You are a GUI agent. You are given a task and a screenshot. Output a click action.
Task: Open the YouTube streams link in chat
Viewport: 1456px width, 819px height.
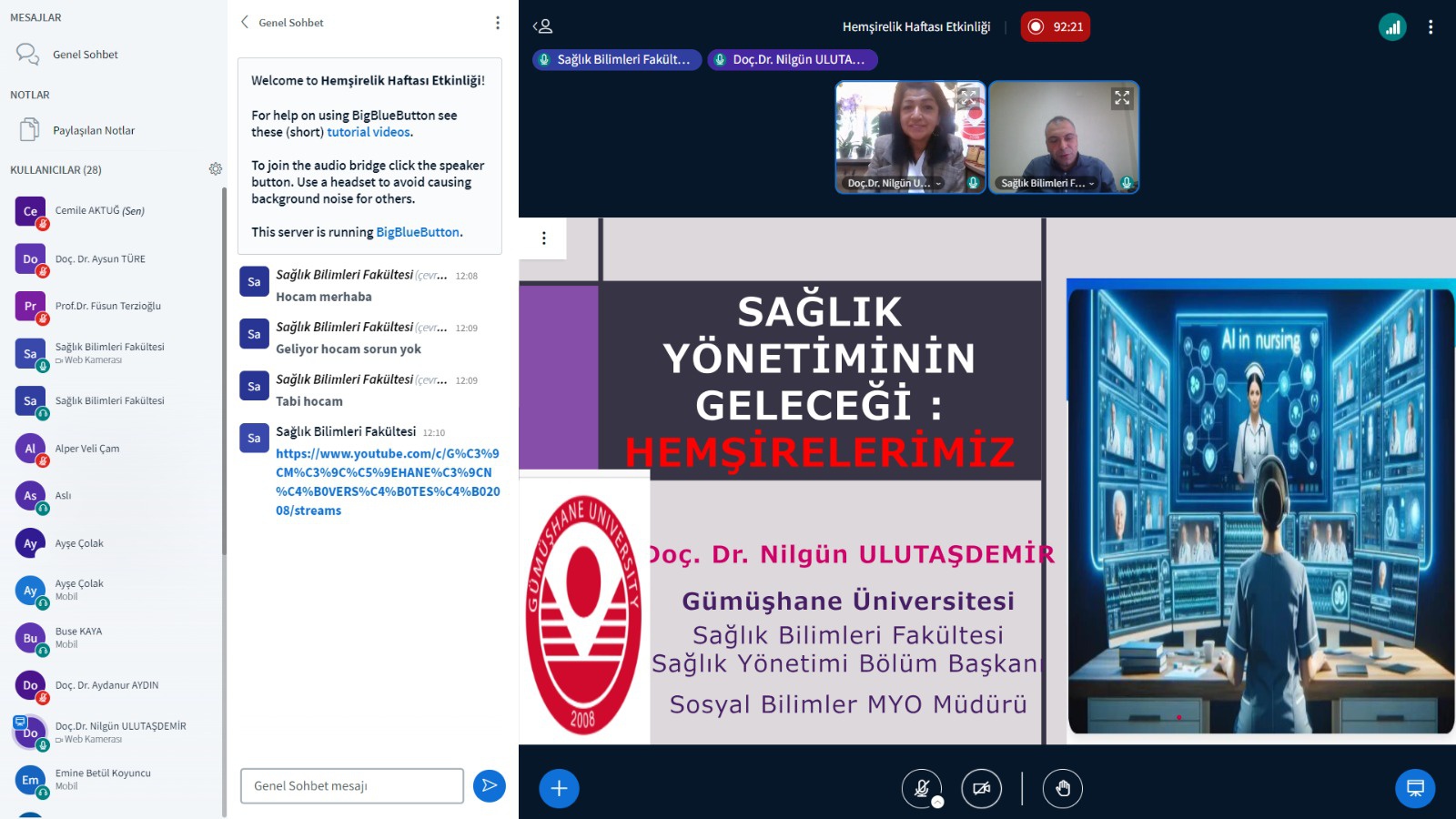click(x=387, y=481)
